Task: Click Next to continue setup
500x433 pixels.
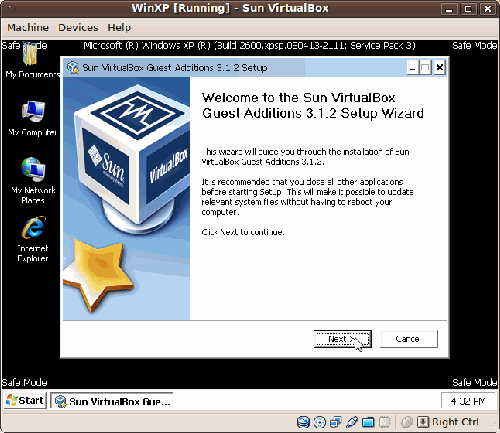Action: tap(343, 339)
